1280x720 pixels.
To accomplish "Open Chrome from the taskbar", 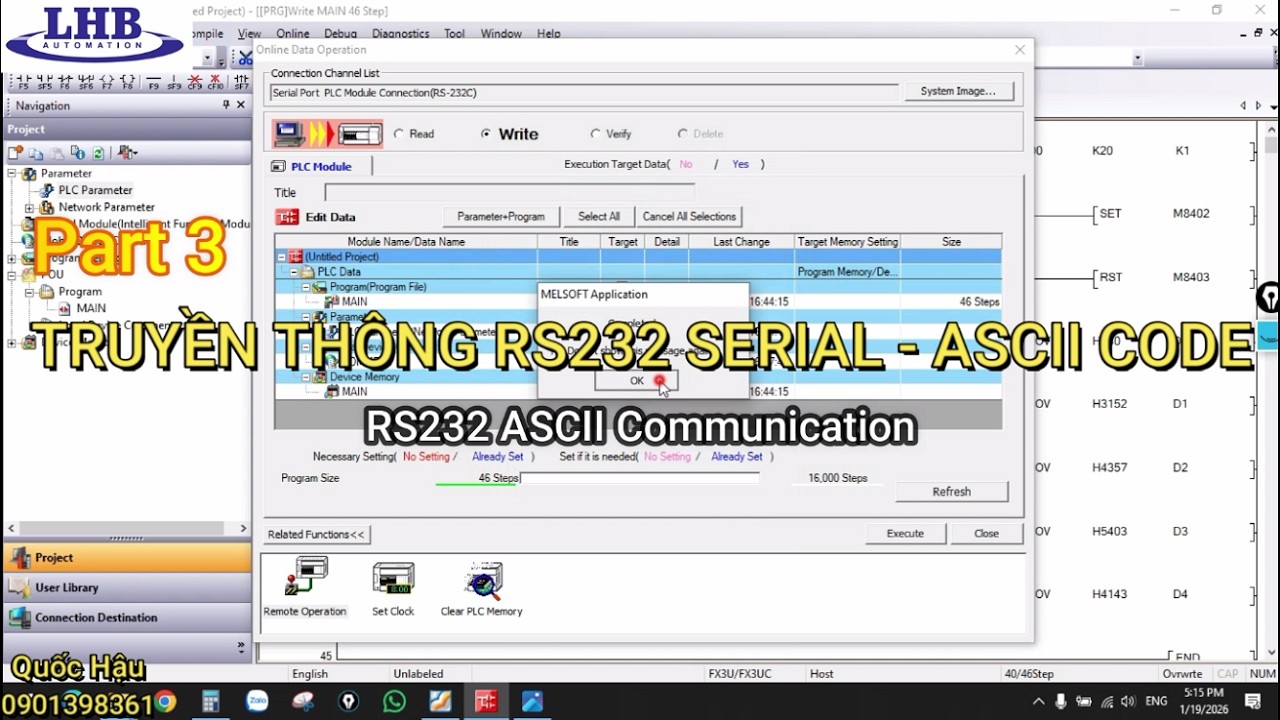I will [x=165, y=702].
